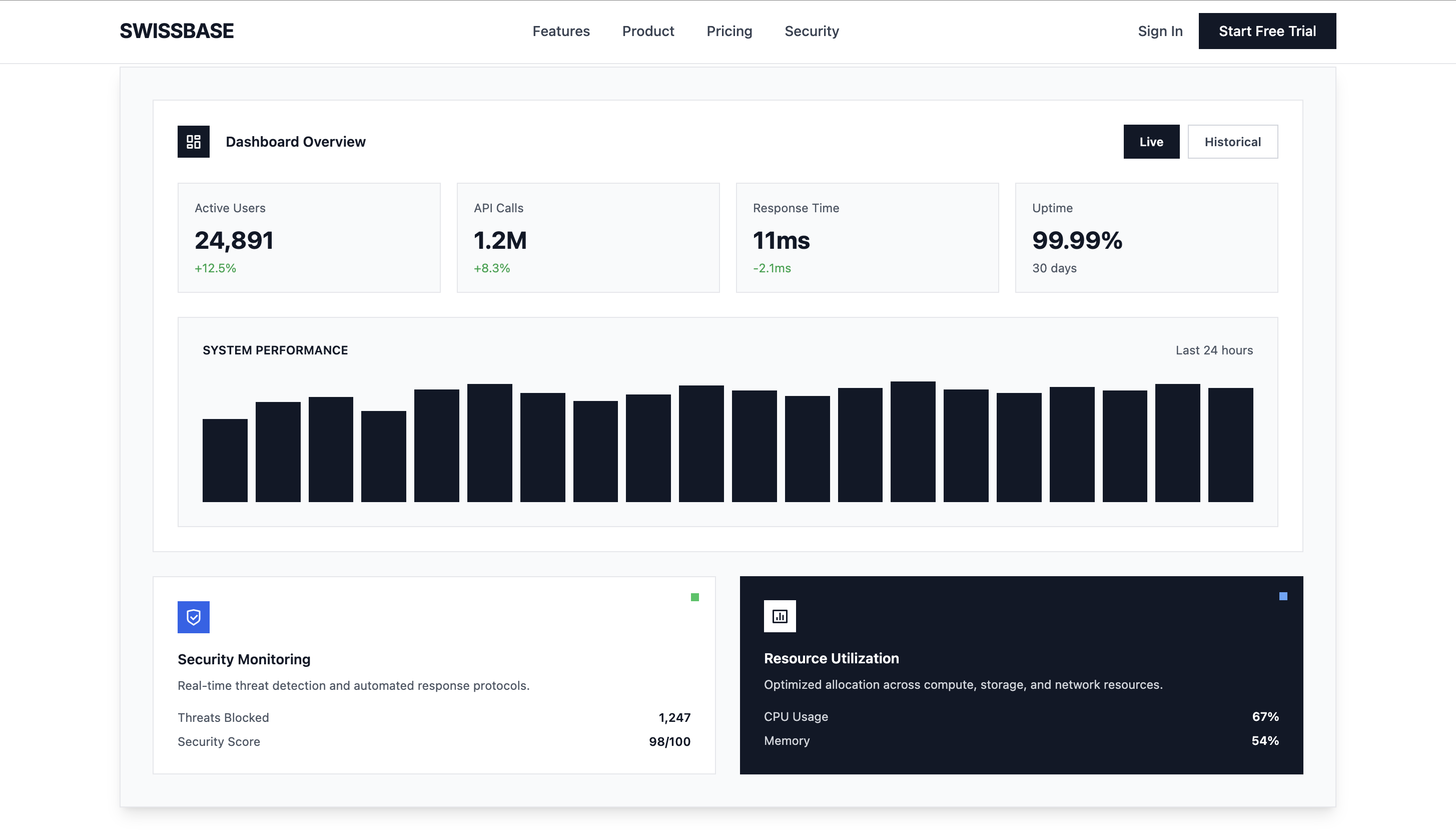Open the Product menu
This screenshot has height=835, width=1456.
point(648,31)
